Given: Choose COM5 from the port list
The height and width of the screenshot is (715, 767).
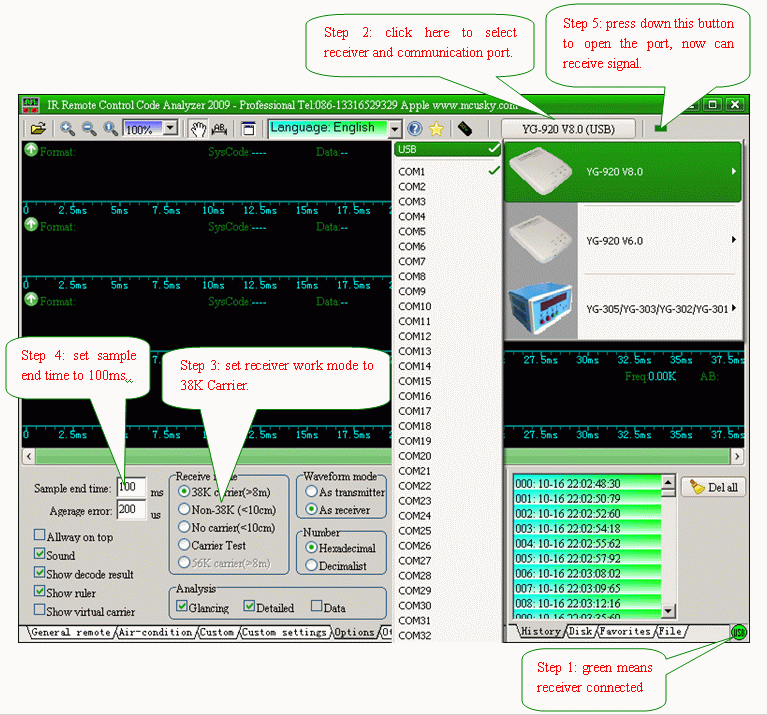Looking at the screenshot, I should pos(412,231).
